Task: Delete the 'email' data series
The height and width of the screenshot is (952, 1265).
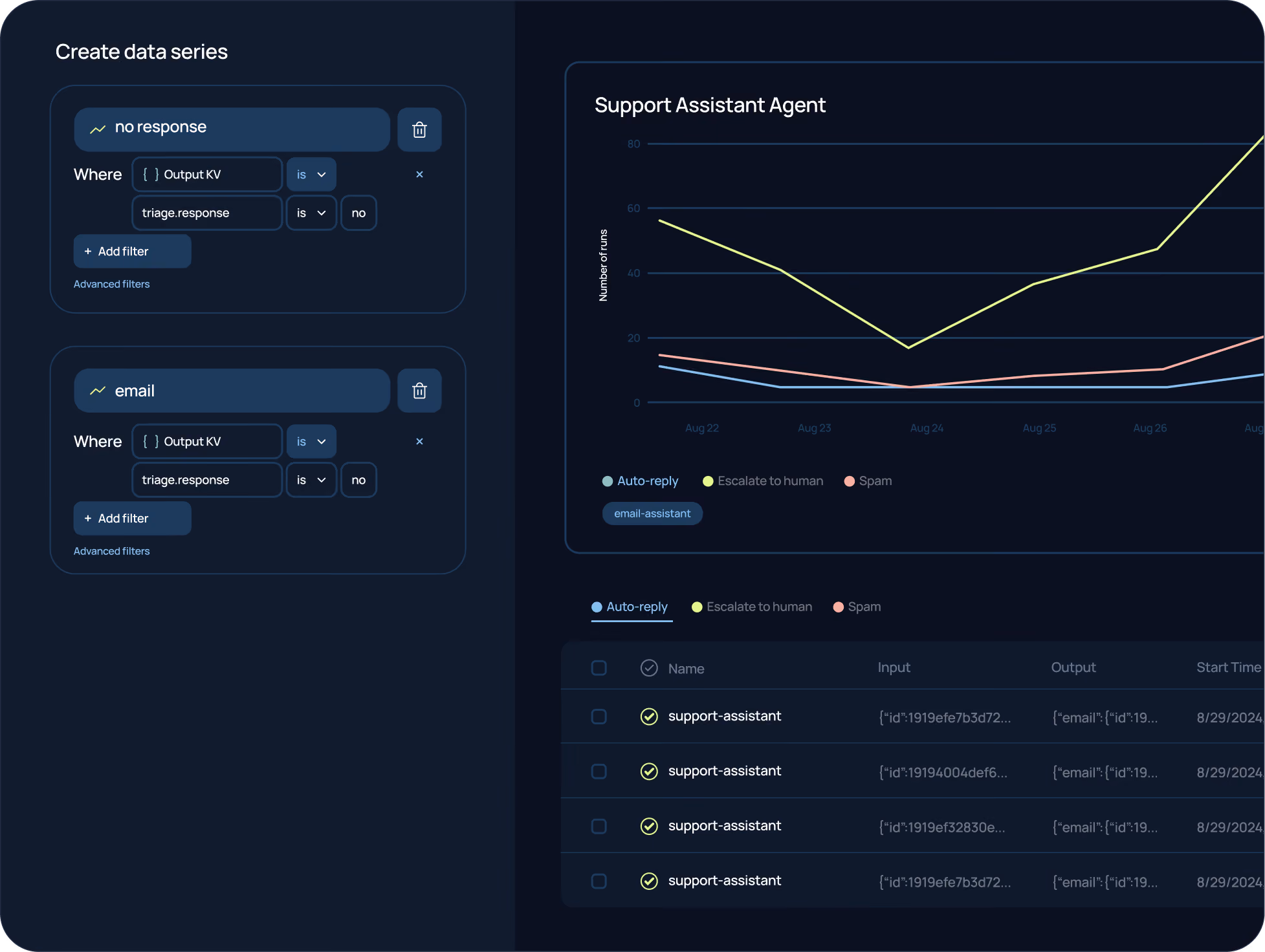Action: pos(419,391)
